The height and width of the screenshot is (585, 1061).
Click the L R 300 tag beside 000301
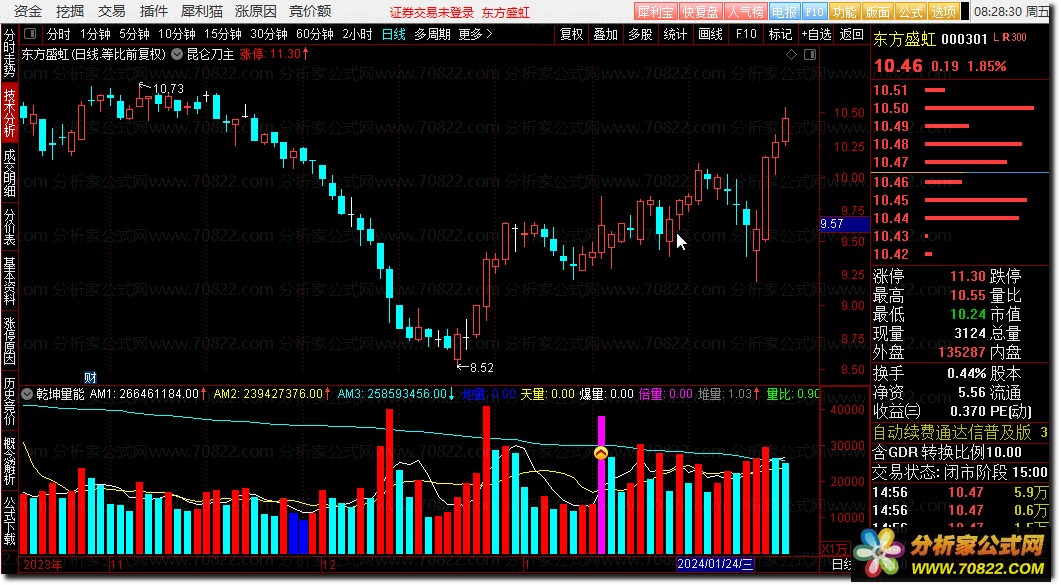click(x=1010, y=38)
